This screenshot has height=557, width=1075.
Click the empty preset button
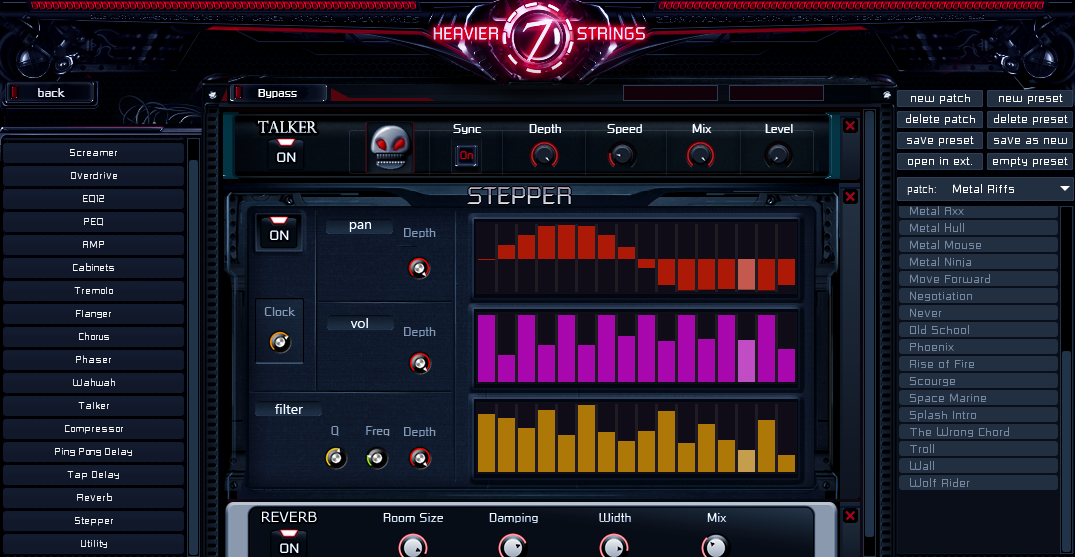click(x=1030, y=162)
